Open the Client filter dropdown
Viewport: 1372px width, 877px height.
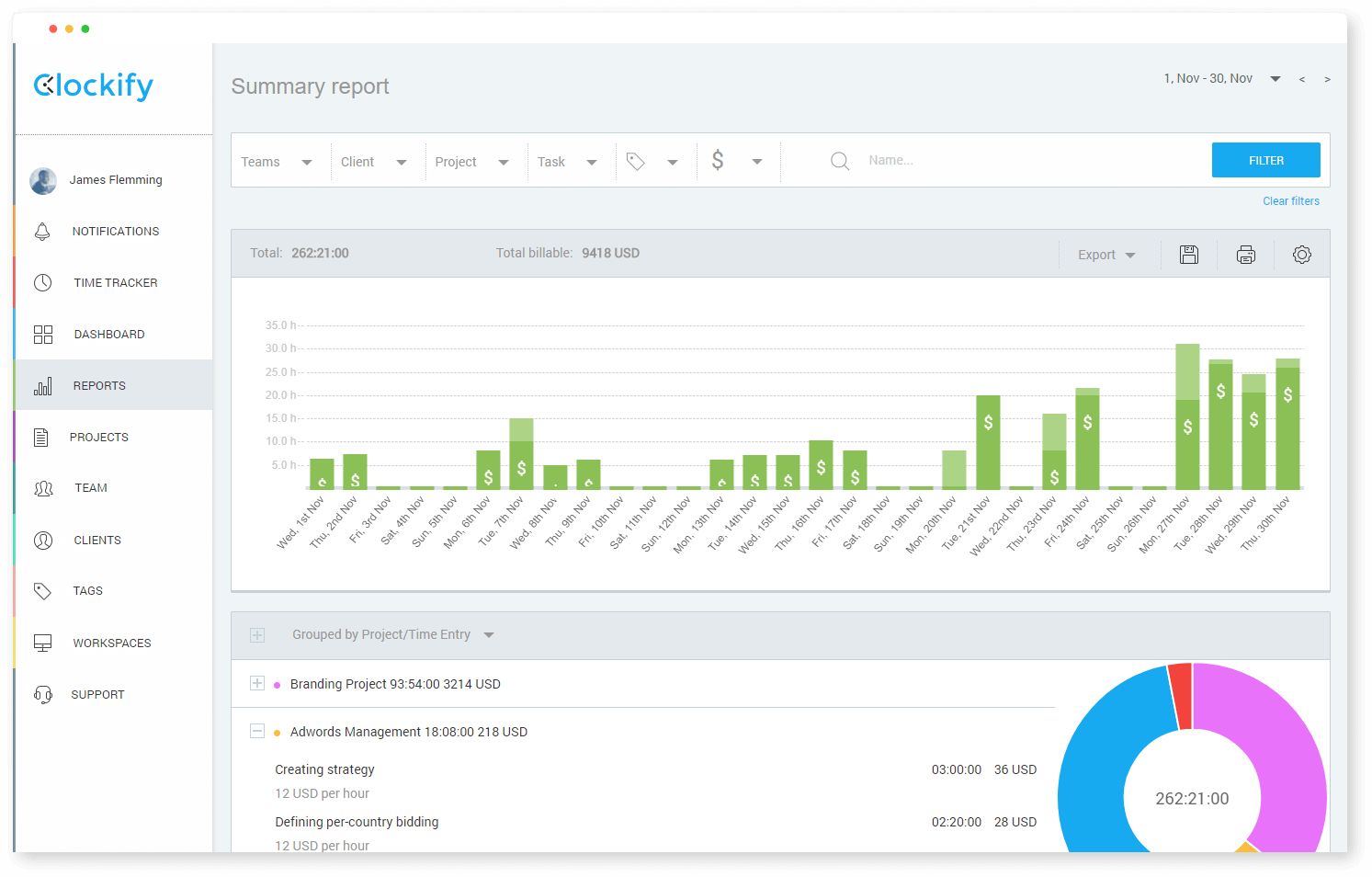[x=374, y=162]
